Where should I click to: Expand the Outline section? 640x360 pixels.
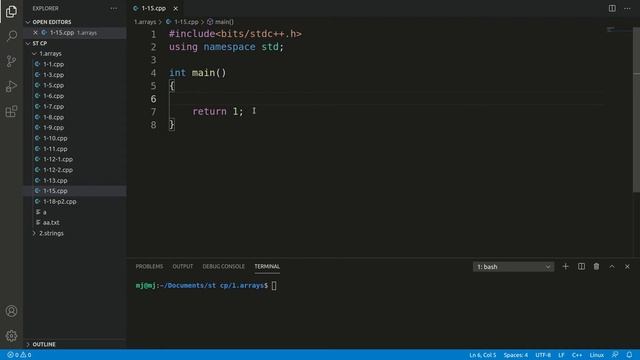coord(44,344)
